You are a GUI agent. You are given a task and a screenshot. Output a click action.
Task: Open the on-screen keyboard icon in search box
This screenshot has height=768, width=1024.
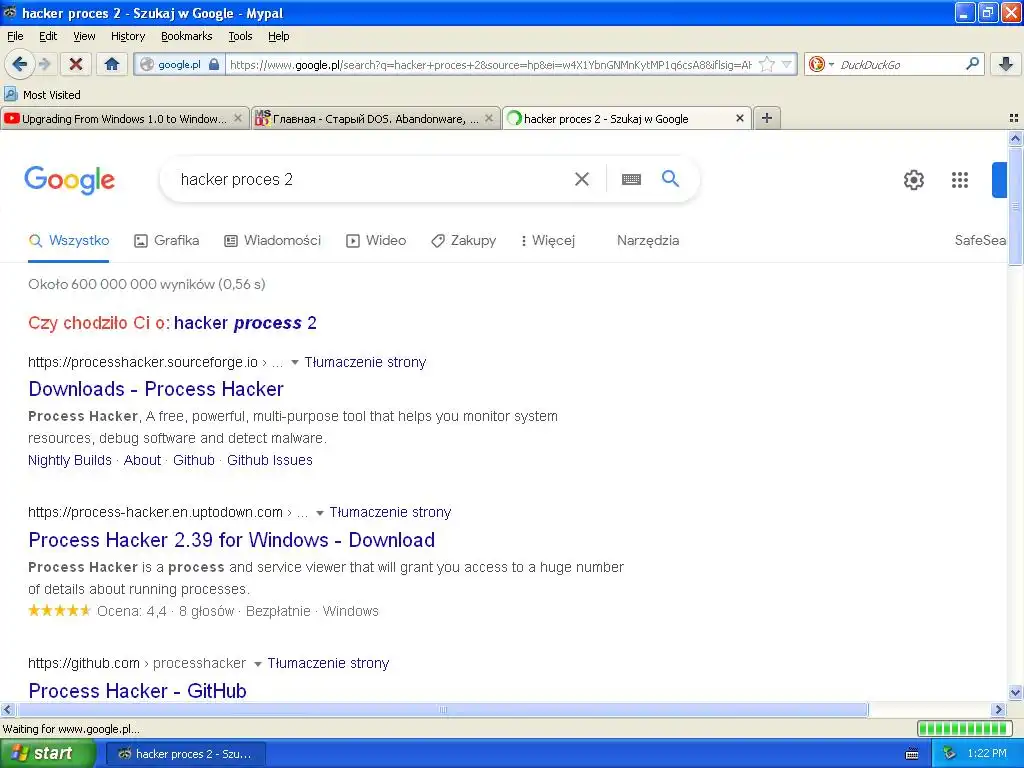tap(631, 179)
